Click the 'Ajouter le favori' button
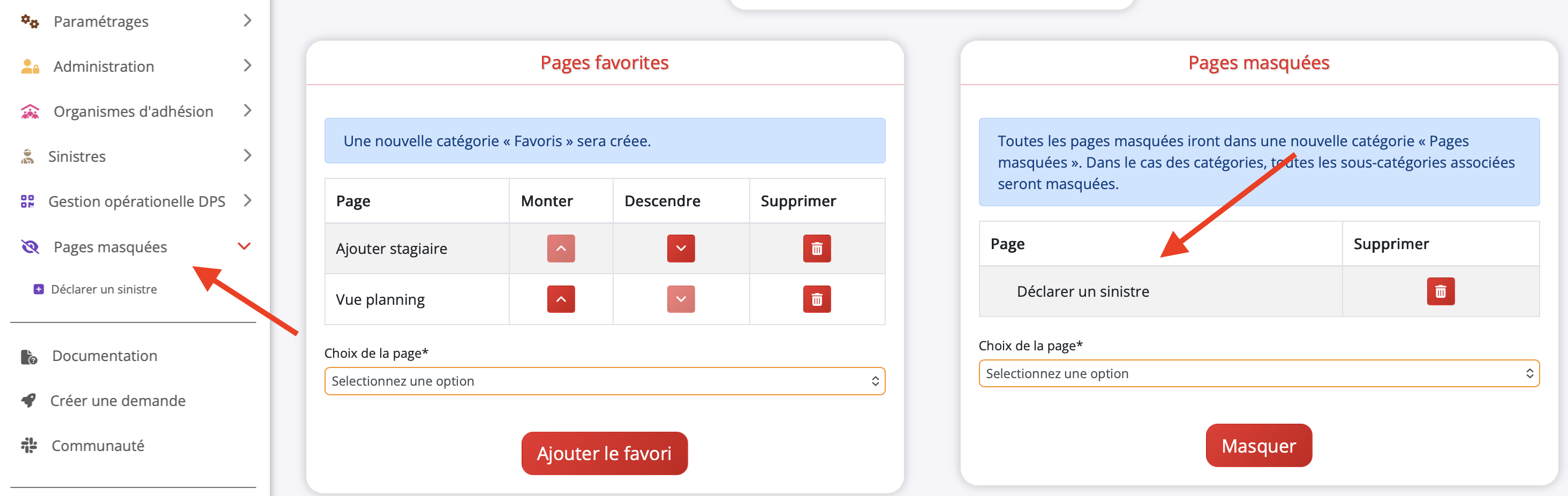 tap(604, 453)
